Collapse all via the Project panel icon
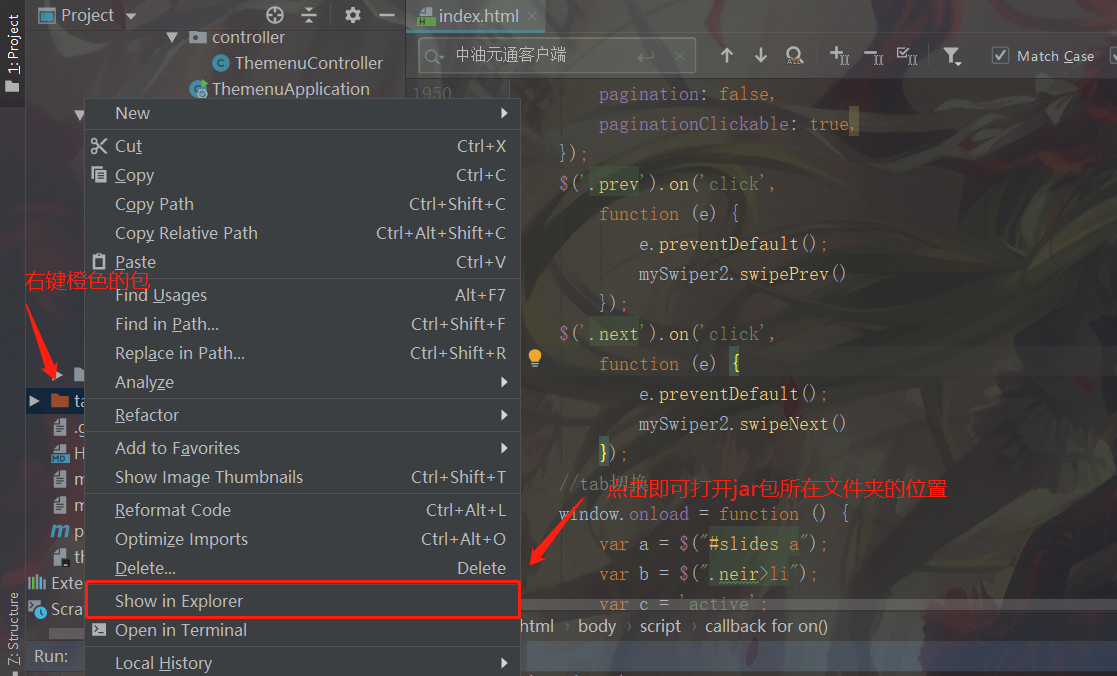The image size is (1117, 676). point(309,15)
